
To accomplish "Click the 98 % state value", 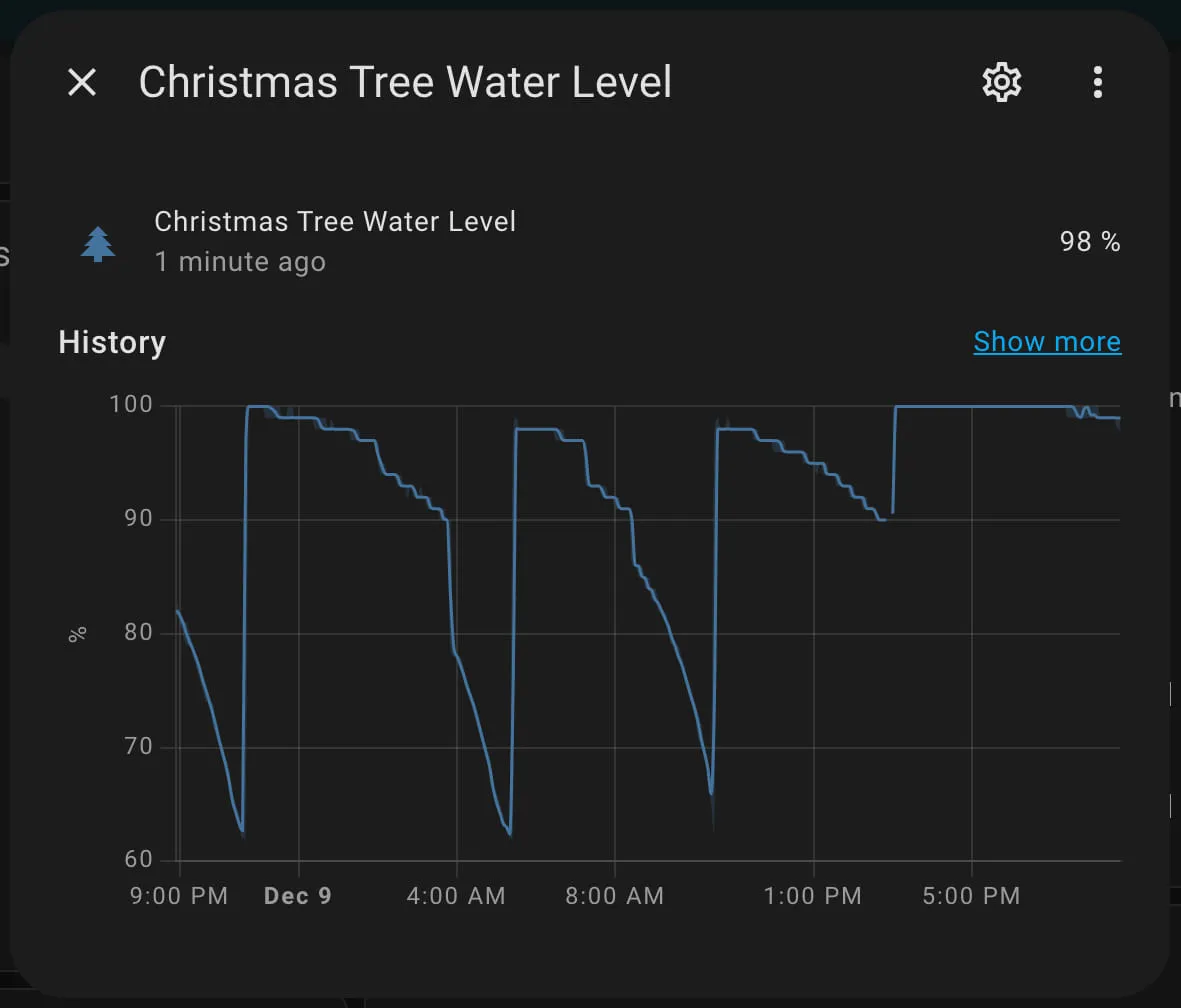I will tap(1090, 241).
